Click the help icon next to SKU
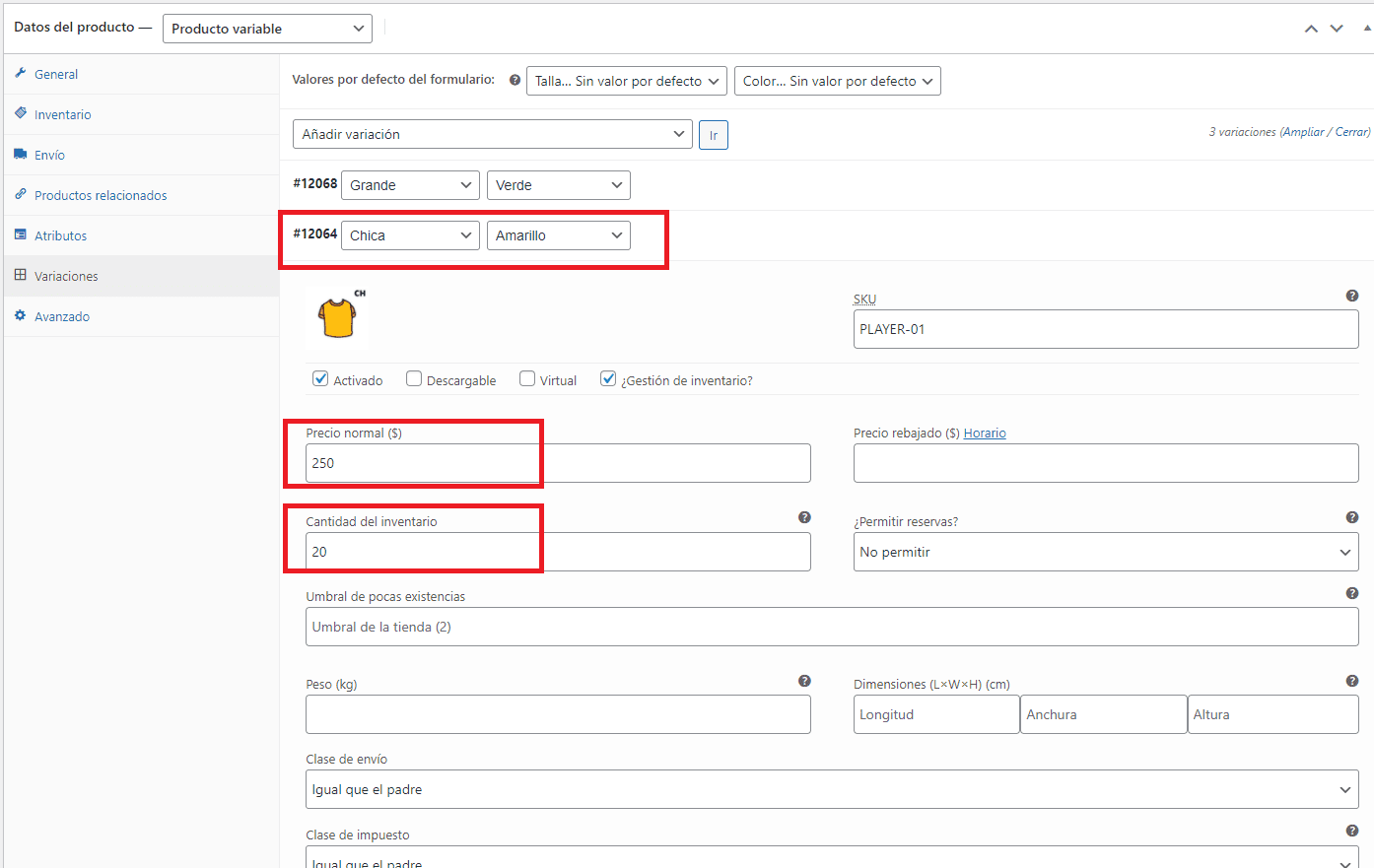This screenshot has height=868, width=1374. click(x=1351, y=296)
